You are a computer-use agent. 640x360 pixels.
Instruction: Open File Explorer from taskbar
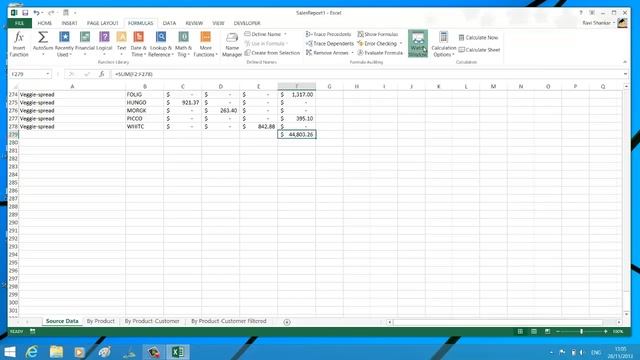[56, 352]
